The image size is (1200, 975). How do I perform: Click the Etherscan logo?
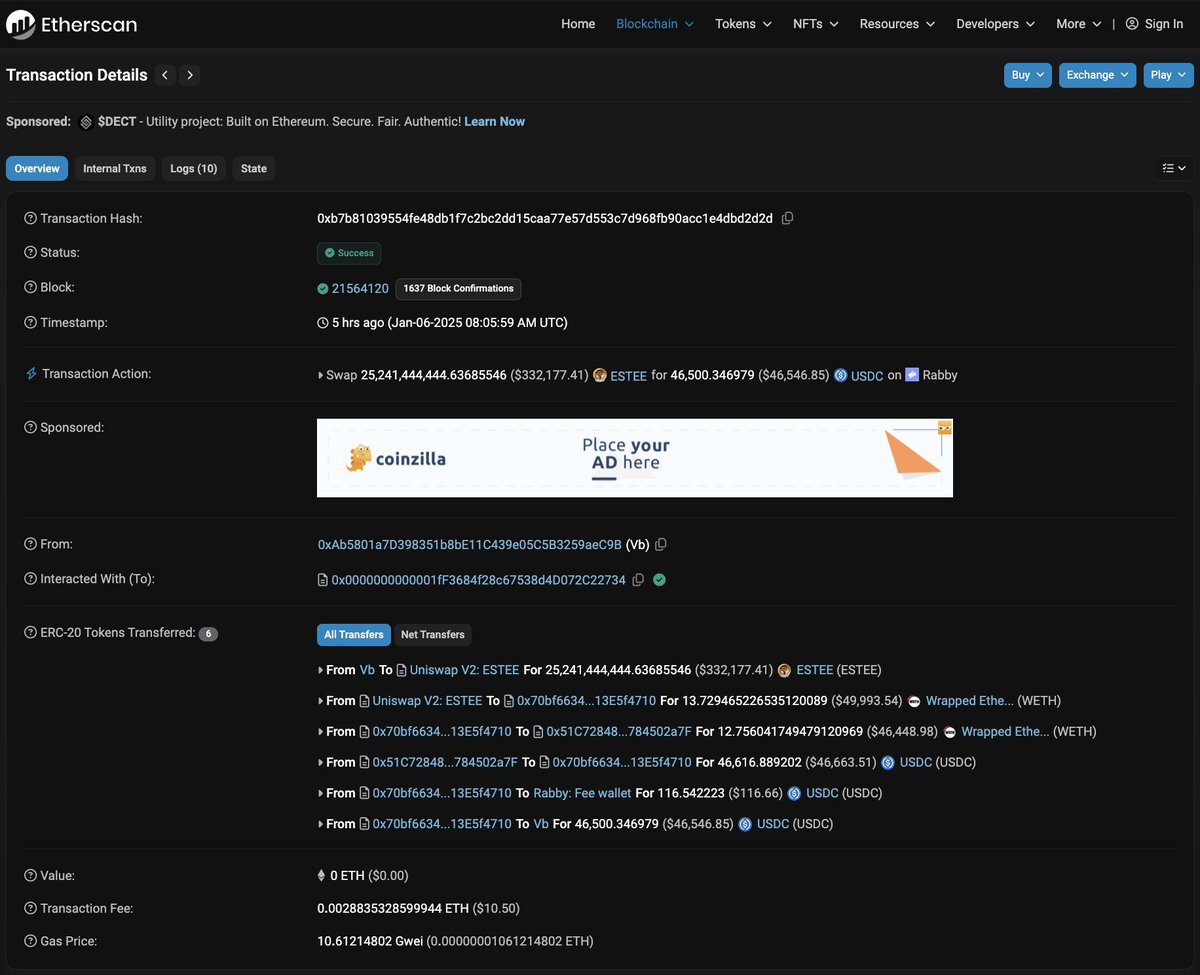click(x=70, y=24)
